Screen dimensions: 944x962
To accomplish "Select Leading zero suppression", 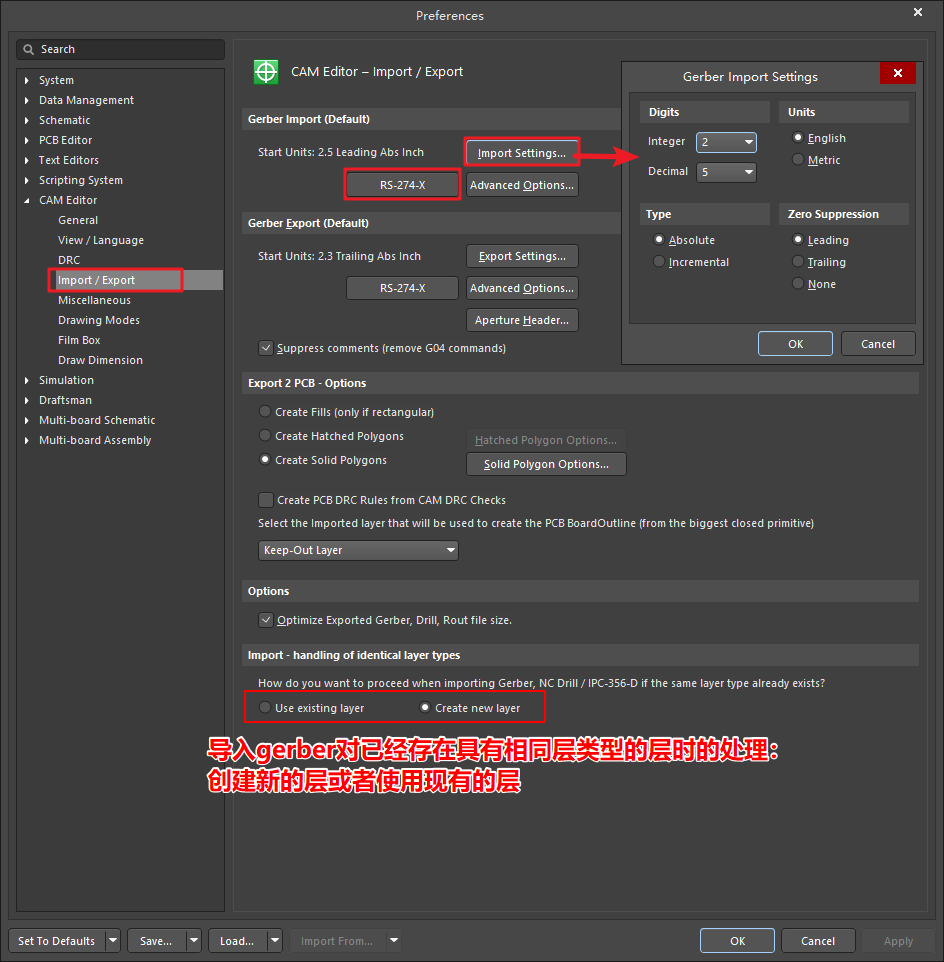I will (797, 239).
